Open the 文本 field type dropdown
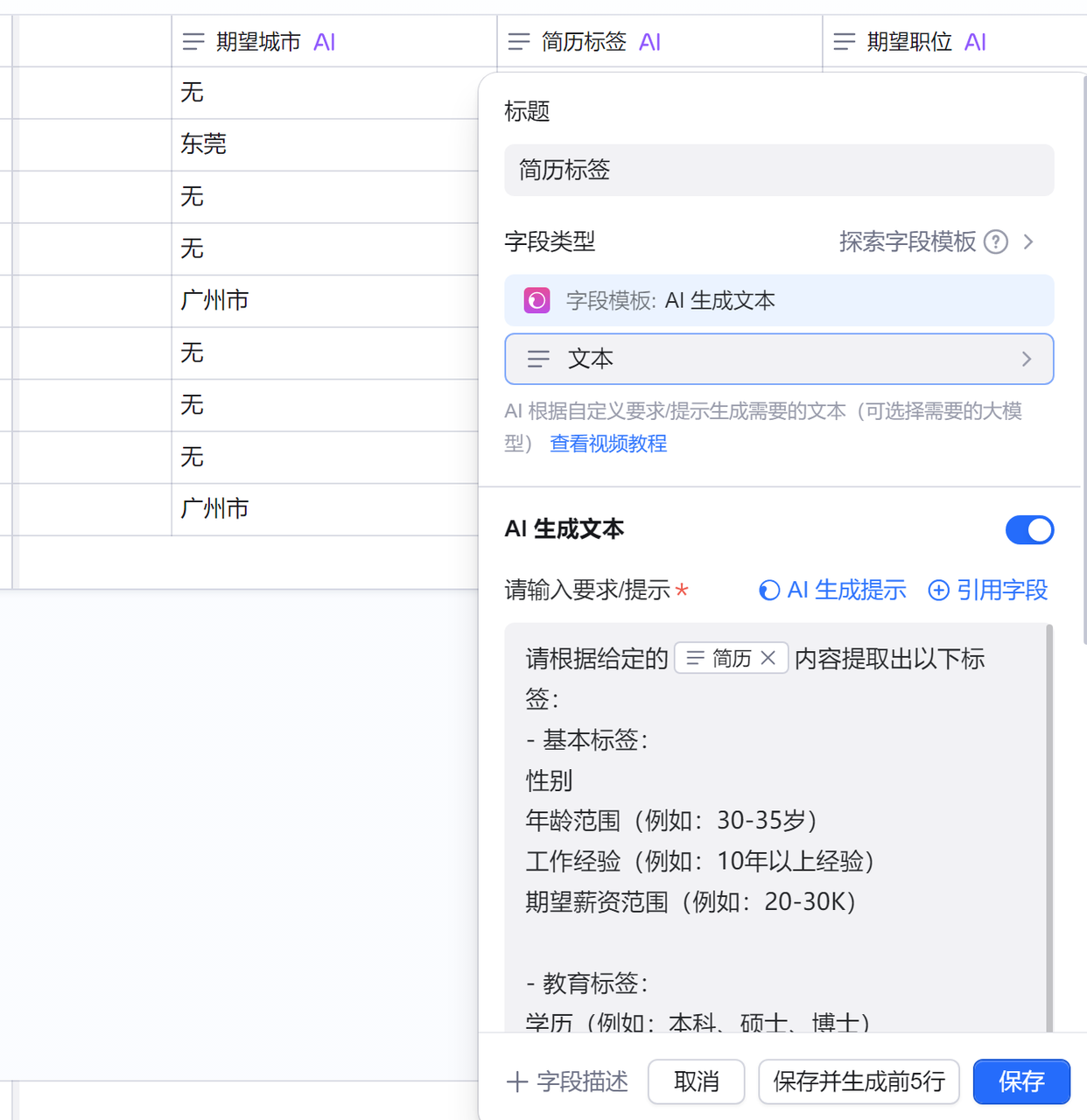Screen dimensions: 1087x1120 point(779,359)
